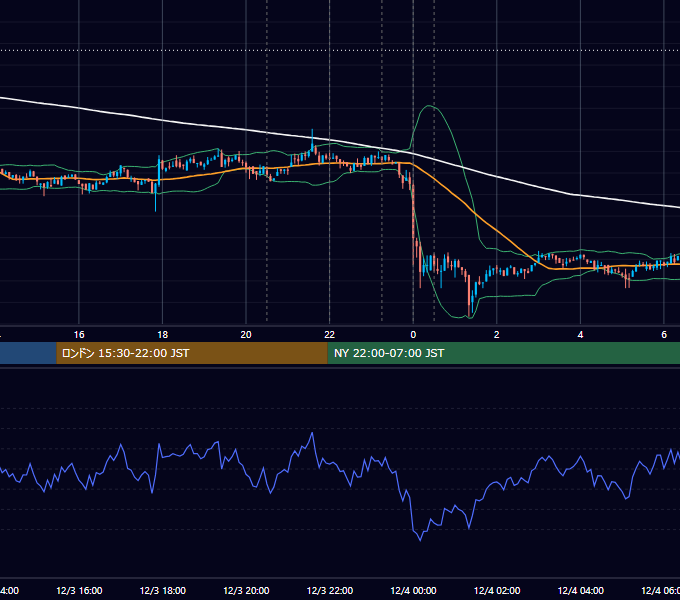
Task: Click hour label 4 on price chart axis
Action: [x=580, y=335]
